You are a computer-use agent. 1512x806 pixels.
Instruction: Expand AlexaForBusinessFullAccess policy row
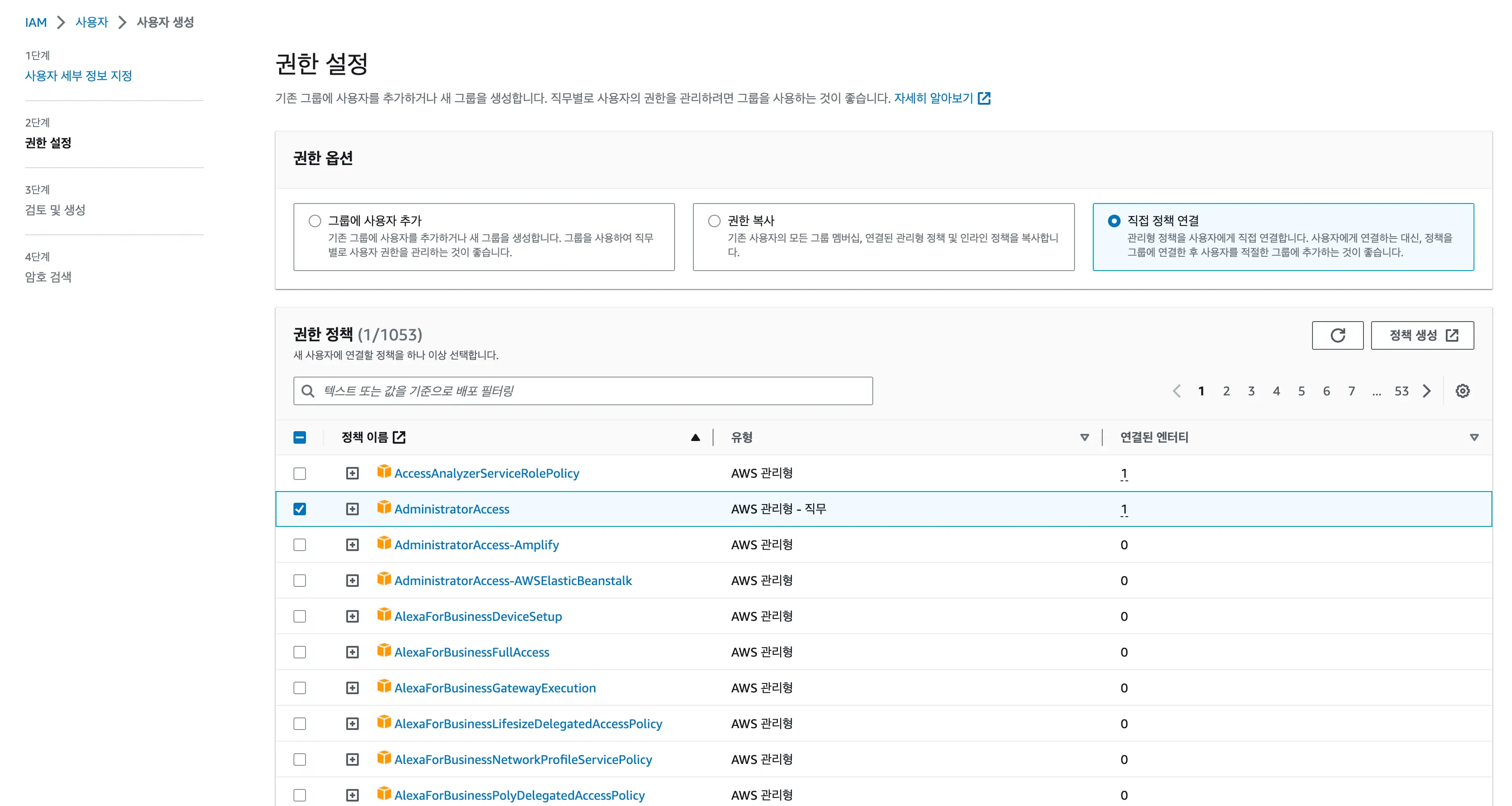click(x=352, y=652)
